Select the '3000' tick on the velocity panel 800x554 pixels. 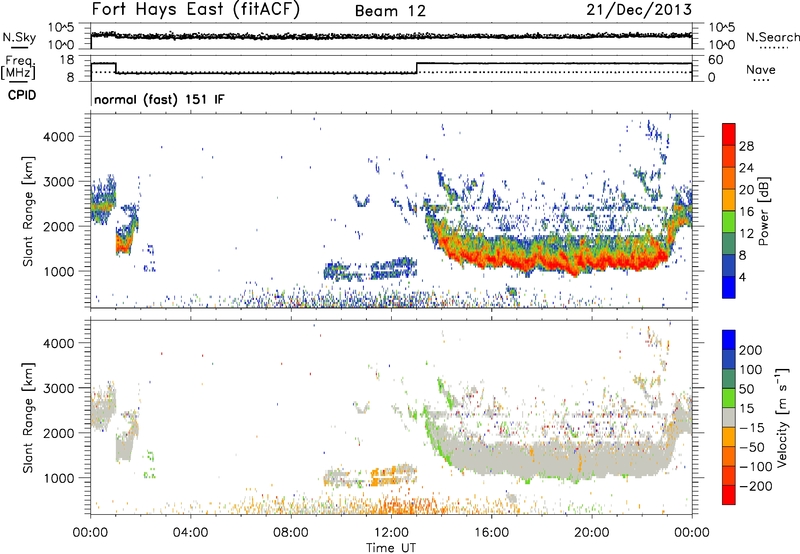pyautogui.click(x=58, y=388)
